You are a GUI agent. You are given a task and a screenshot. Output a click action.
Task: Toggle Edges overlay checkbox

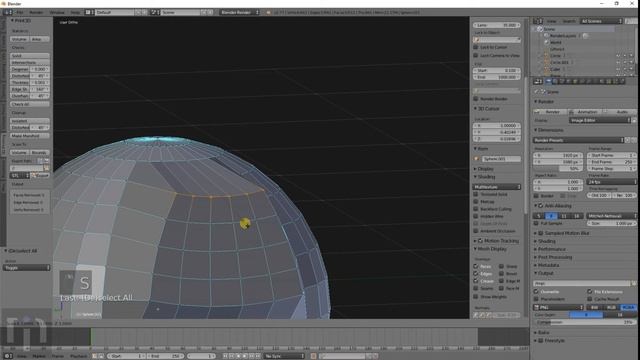click(x=476, y=273)
